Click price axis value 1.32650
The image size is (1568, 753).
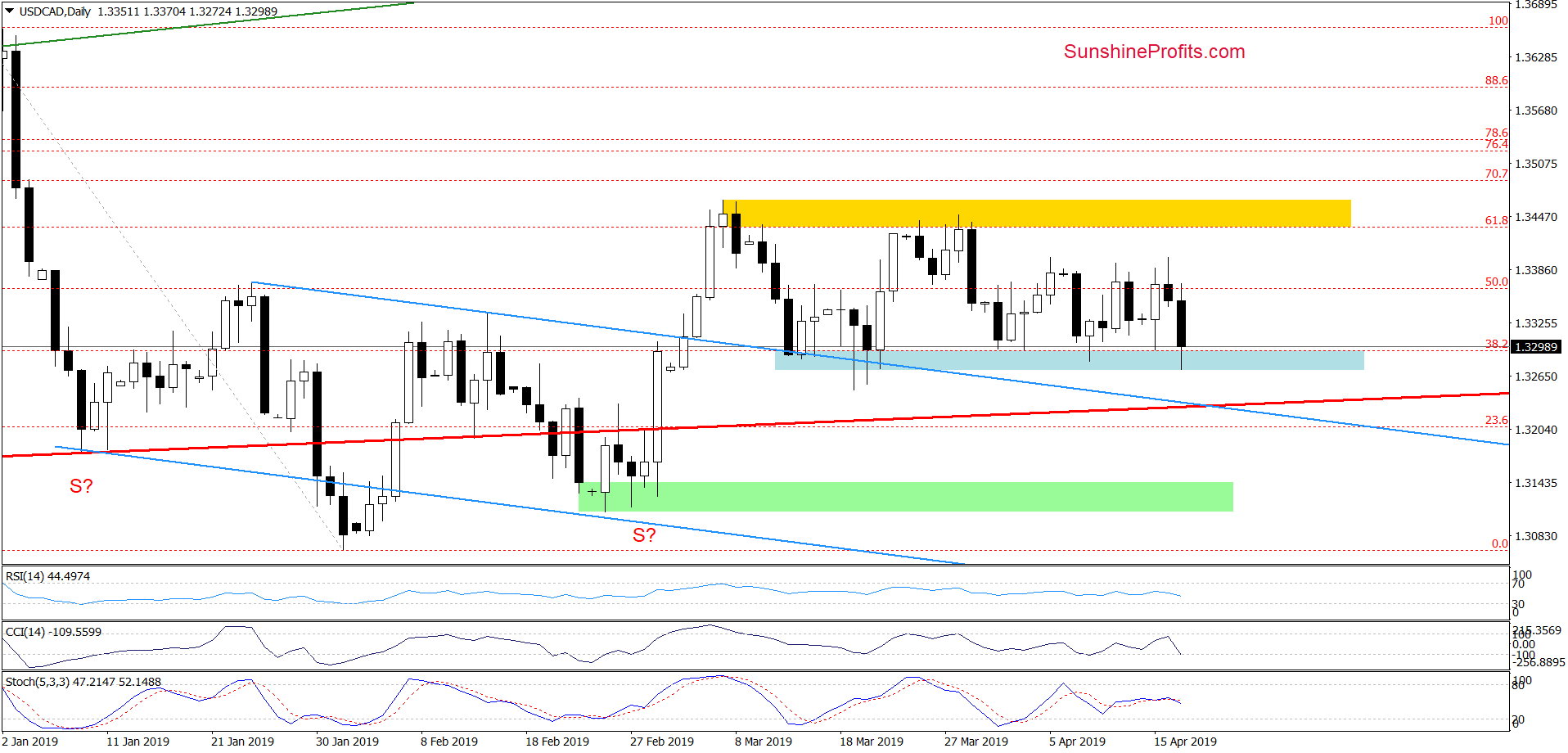click(1536, 376)
